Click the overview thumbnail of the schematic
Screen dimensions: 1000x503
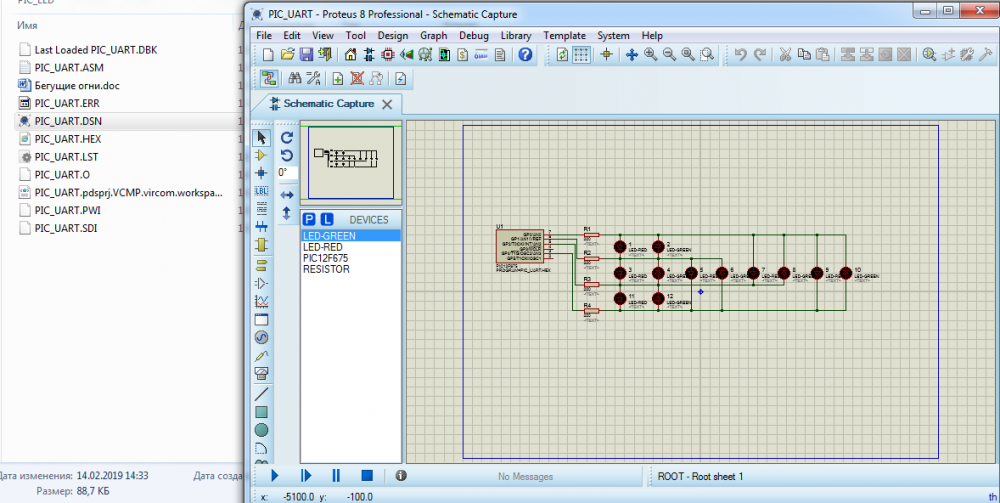(x=351, y=161)
